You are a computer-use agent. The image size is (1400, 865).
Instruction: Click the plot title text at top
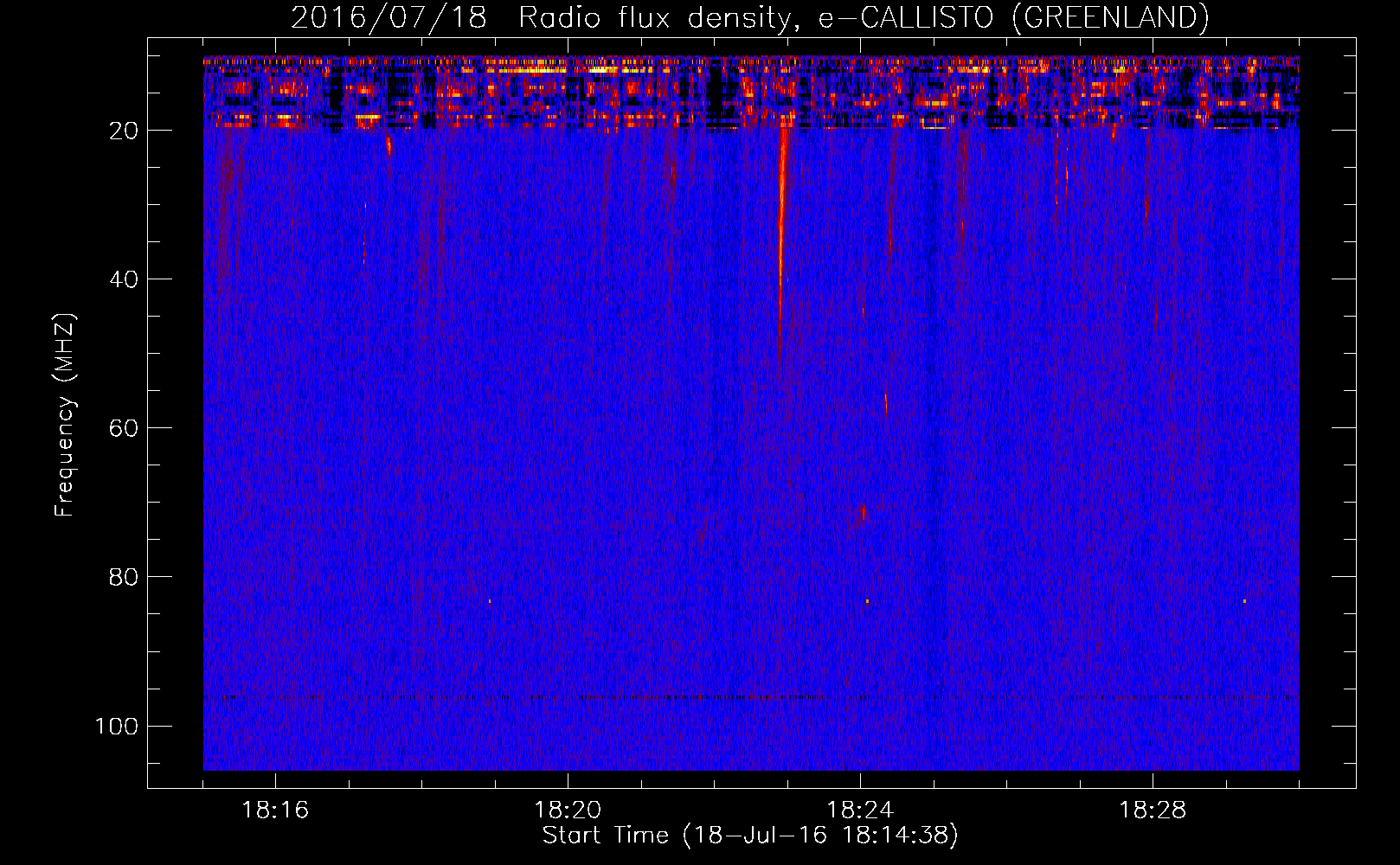click(749, 18)
